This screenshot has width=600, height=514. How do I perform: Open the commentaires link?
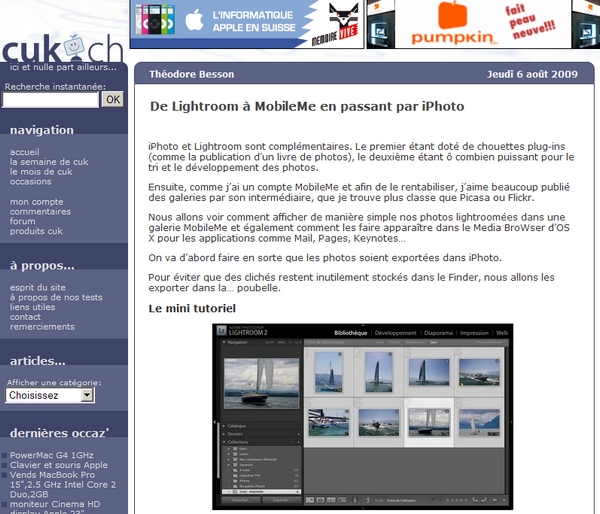click(40, 211)
